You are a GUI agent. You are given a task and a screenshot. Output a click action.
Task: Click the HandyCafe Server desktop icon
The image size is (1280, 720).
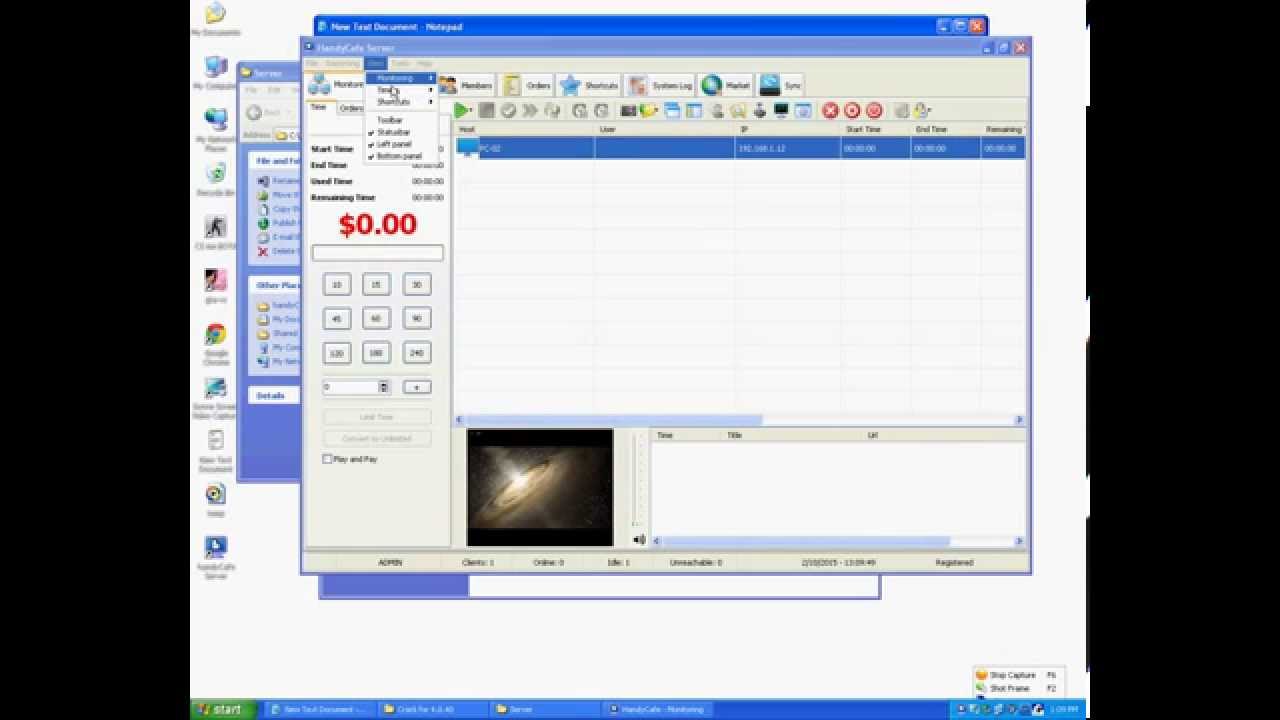tap(216, 557)
